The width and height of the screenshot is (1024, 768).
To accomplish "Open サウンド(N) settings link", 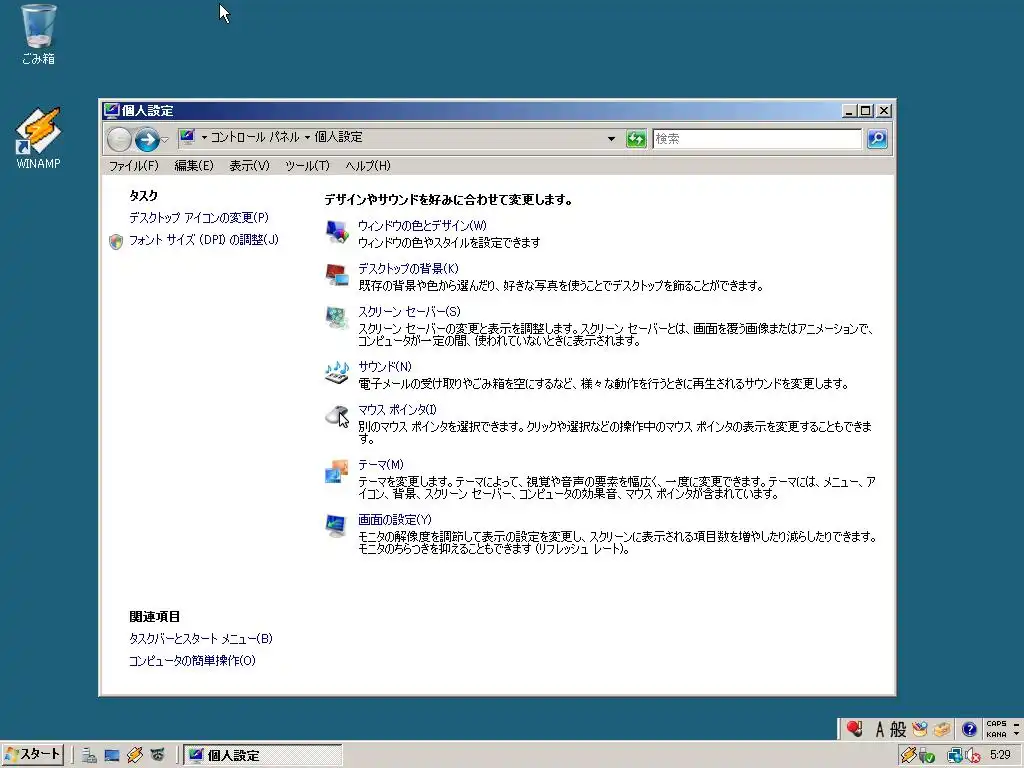I will click(385, 366).
